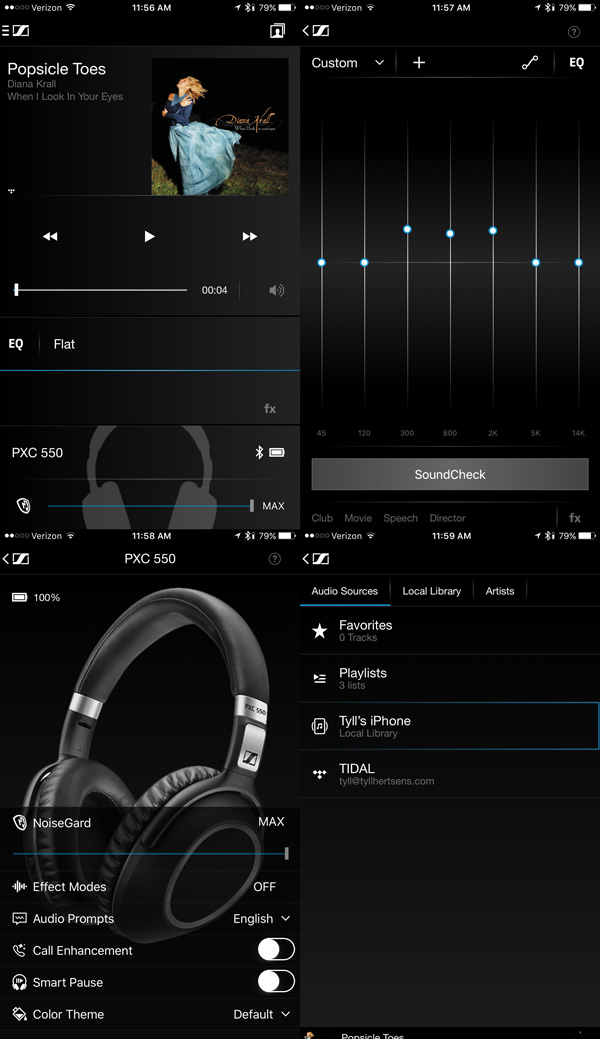
Task: Switch to the Local Library tab
Action: pos(432,591)
